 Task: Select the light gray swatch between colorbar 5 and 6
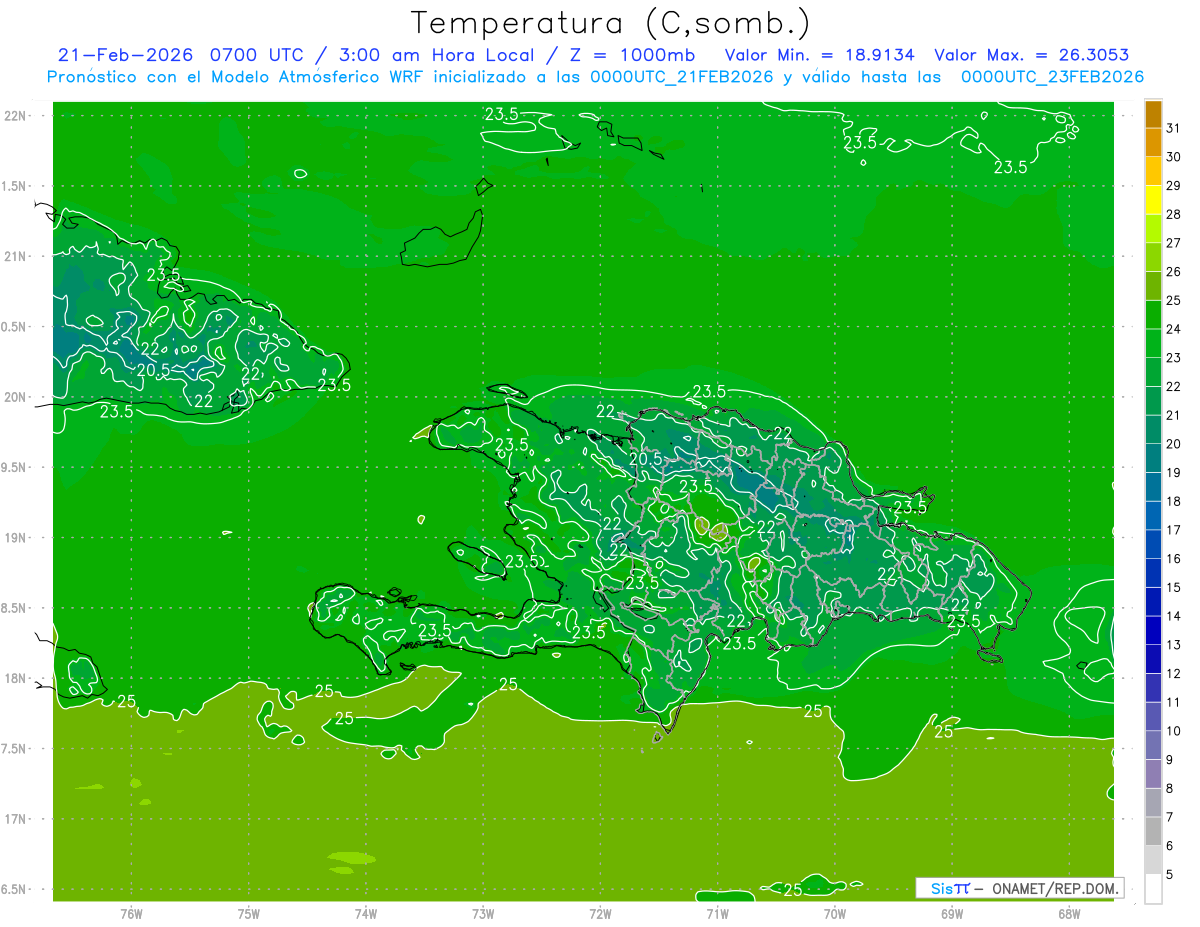pyautogui.click(x=1153, y=860)
